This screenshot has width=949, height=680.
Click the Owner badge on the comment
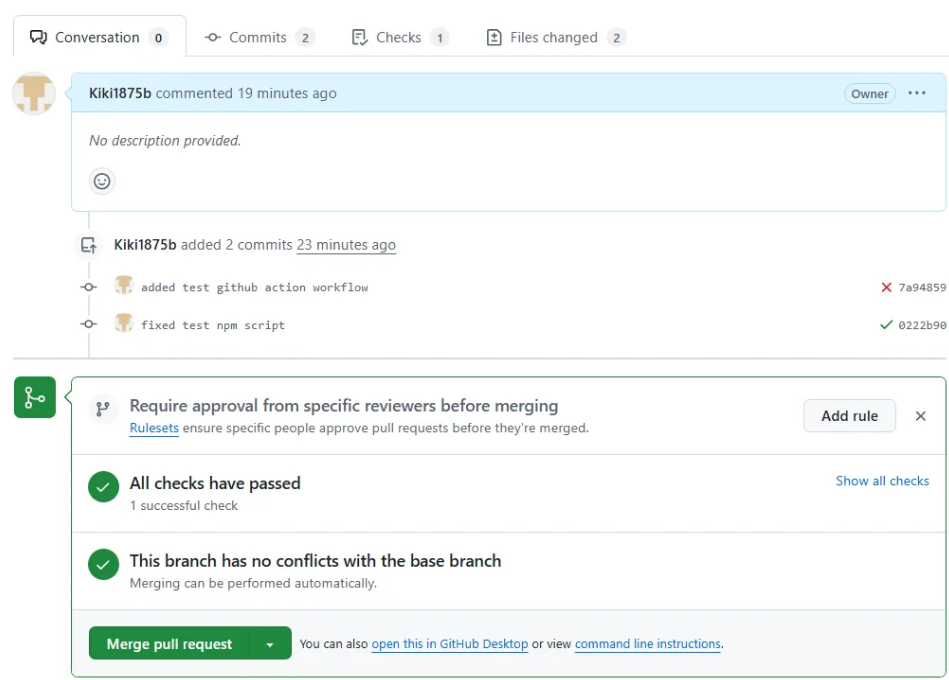(870, 94)
